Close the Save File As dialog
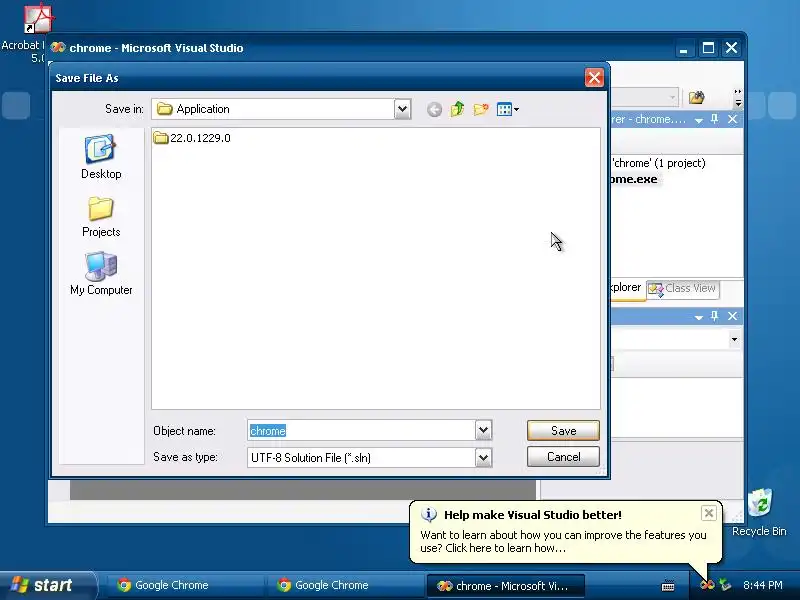Viewport: 800px width, 600px height. (594, 78)
